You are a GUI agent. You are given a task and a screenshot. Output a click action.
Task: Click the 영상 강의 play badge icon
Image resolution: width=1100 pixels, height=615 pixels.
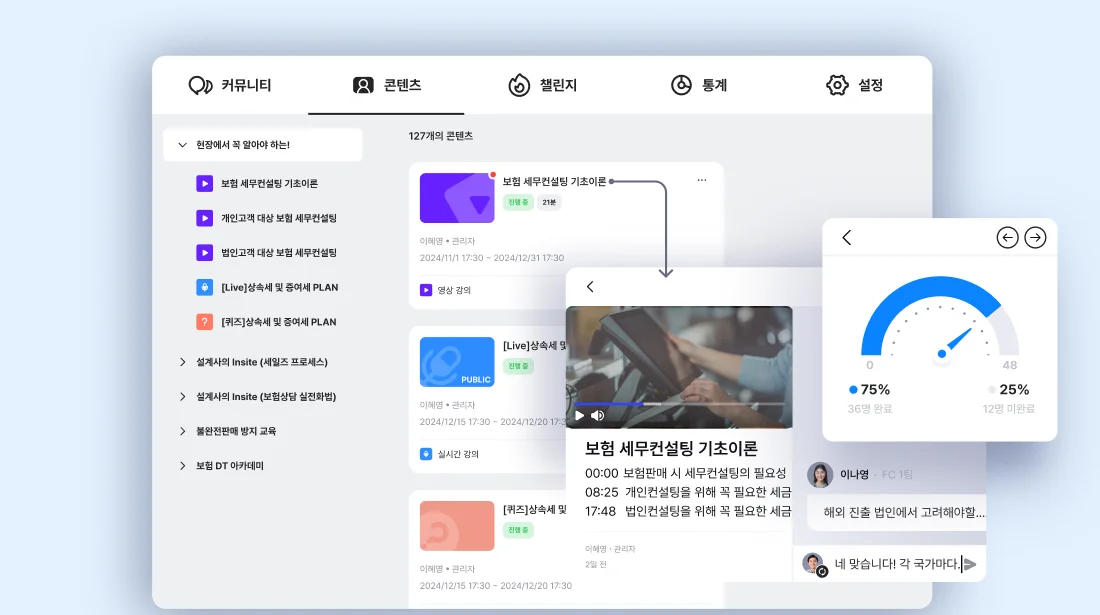tap(428, 290)
